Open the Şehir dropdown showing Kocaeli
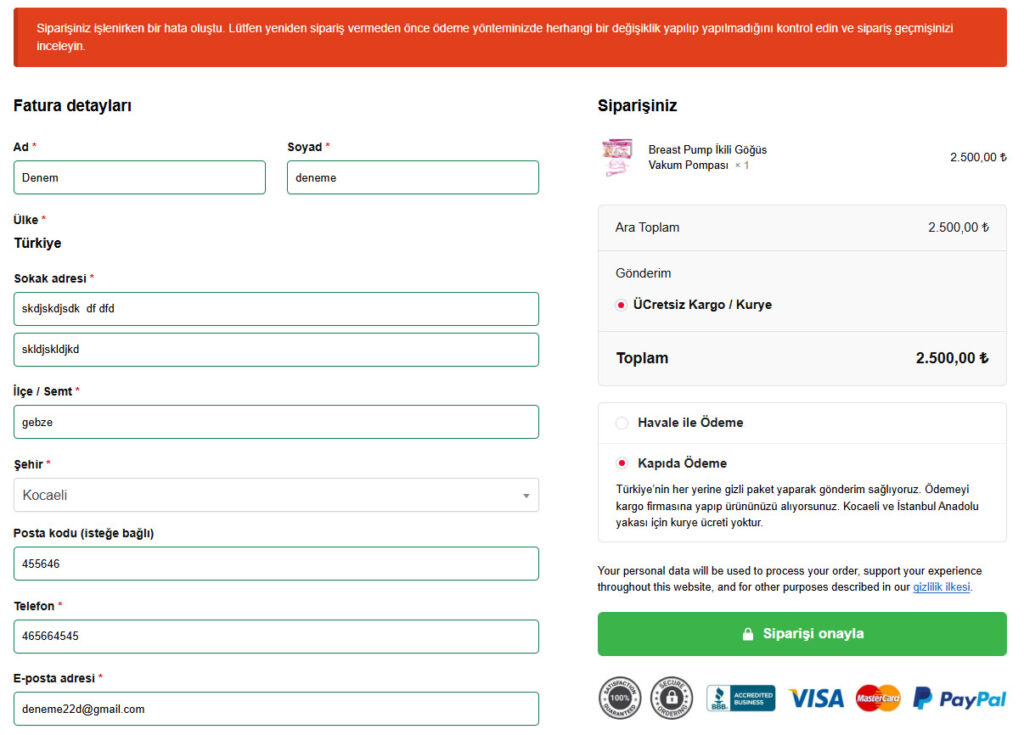The height and width of the screenshot is (735, 1024). 275,495
